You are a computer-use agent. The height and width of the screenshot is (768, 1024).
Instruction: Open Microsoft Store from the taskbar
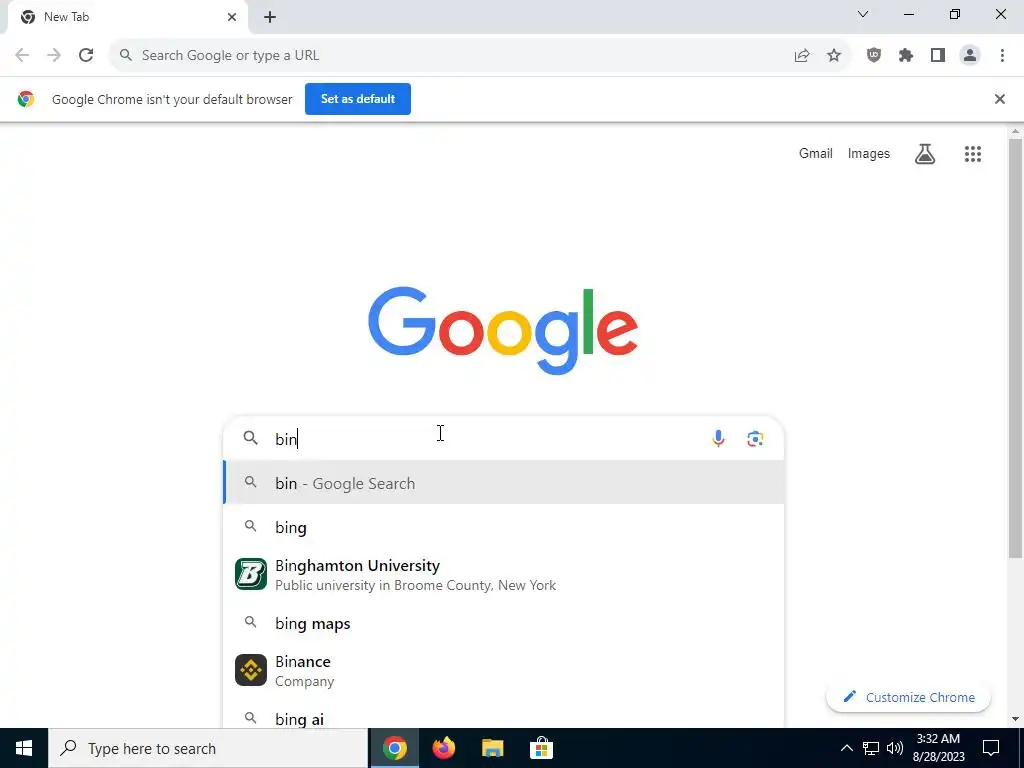point(541,748)
